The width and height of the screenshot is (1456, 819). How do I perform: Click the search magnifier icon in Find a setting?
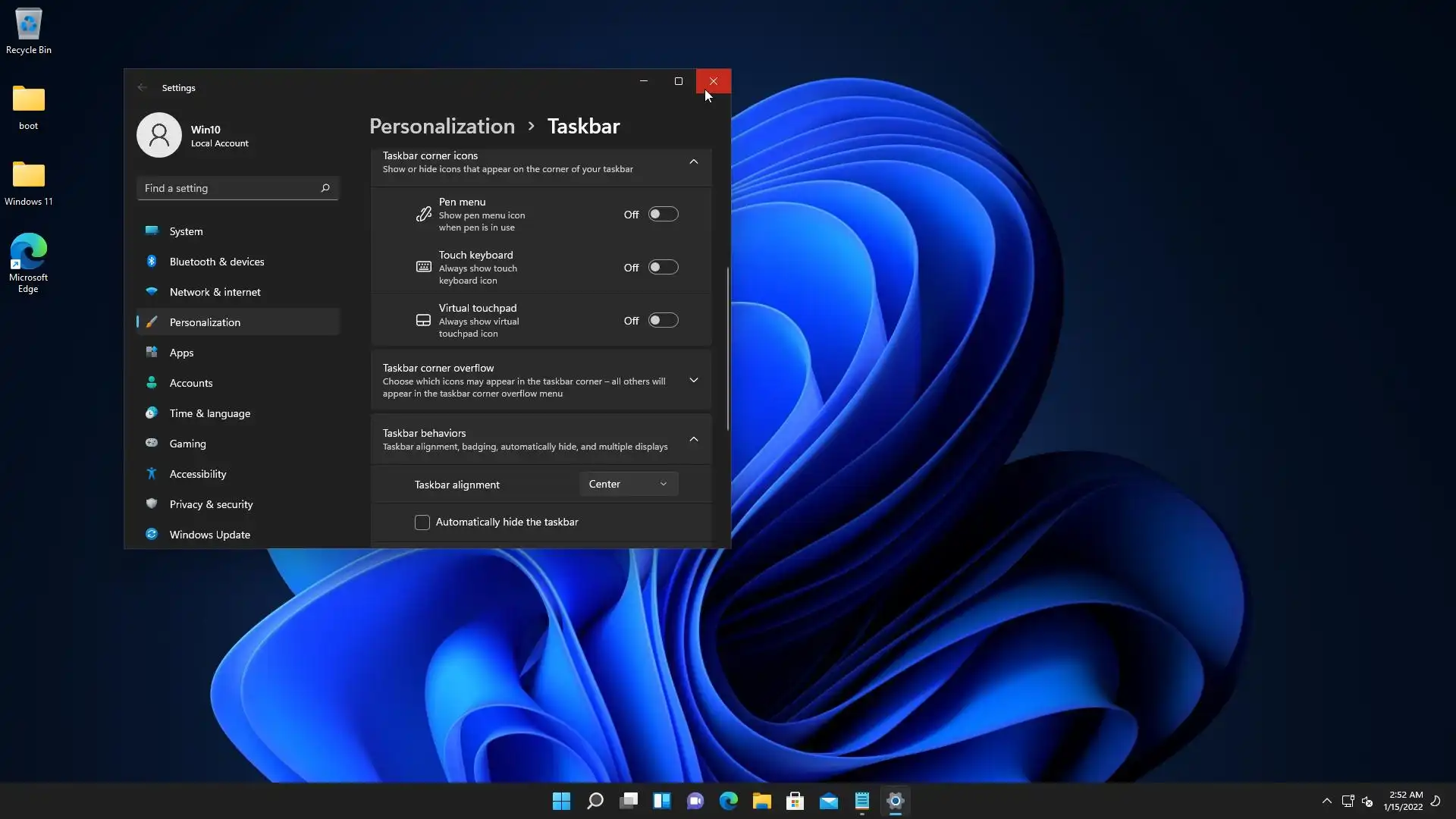click(325, 188)
